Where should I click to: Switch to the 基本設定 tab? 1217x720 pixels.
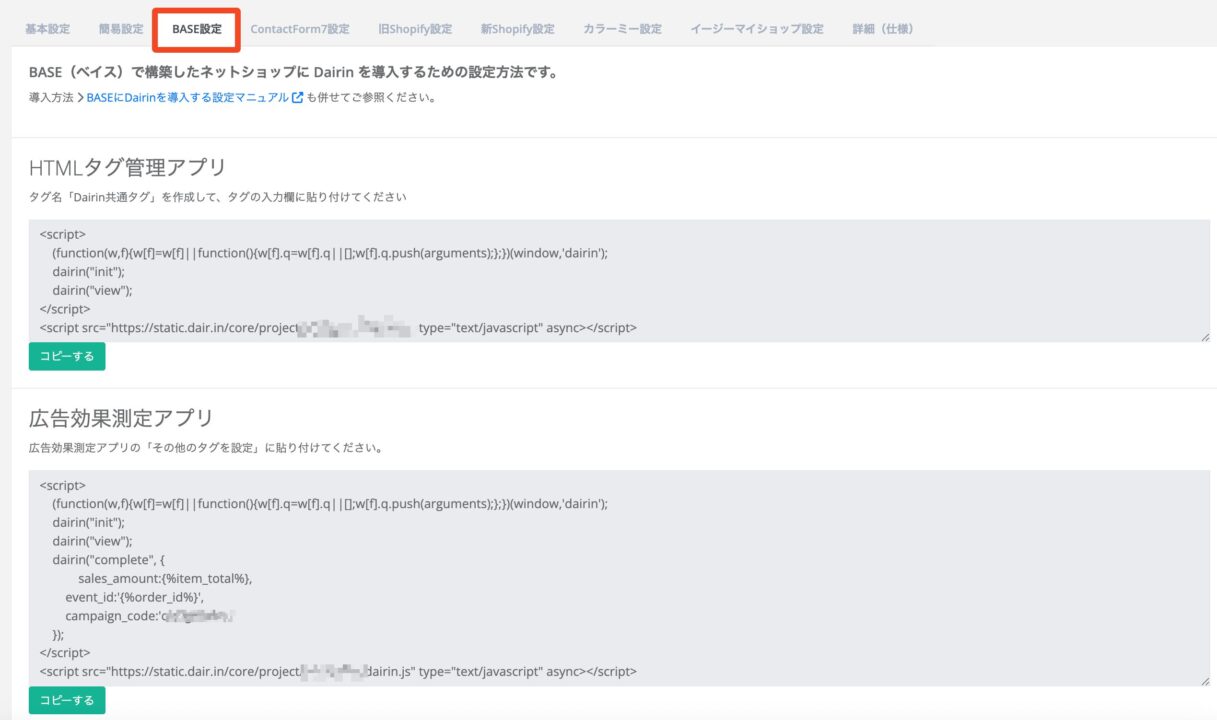click(x=47, y=29)
